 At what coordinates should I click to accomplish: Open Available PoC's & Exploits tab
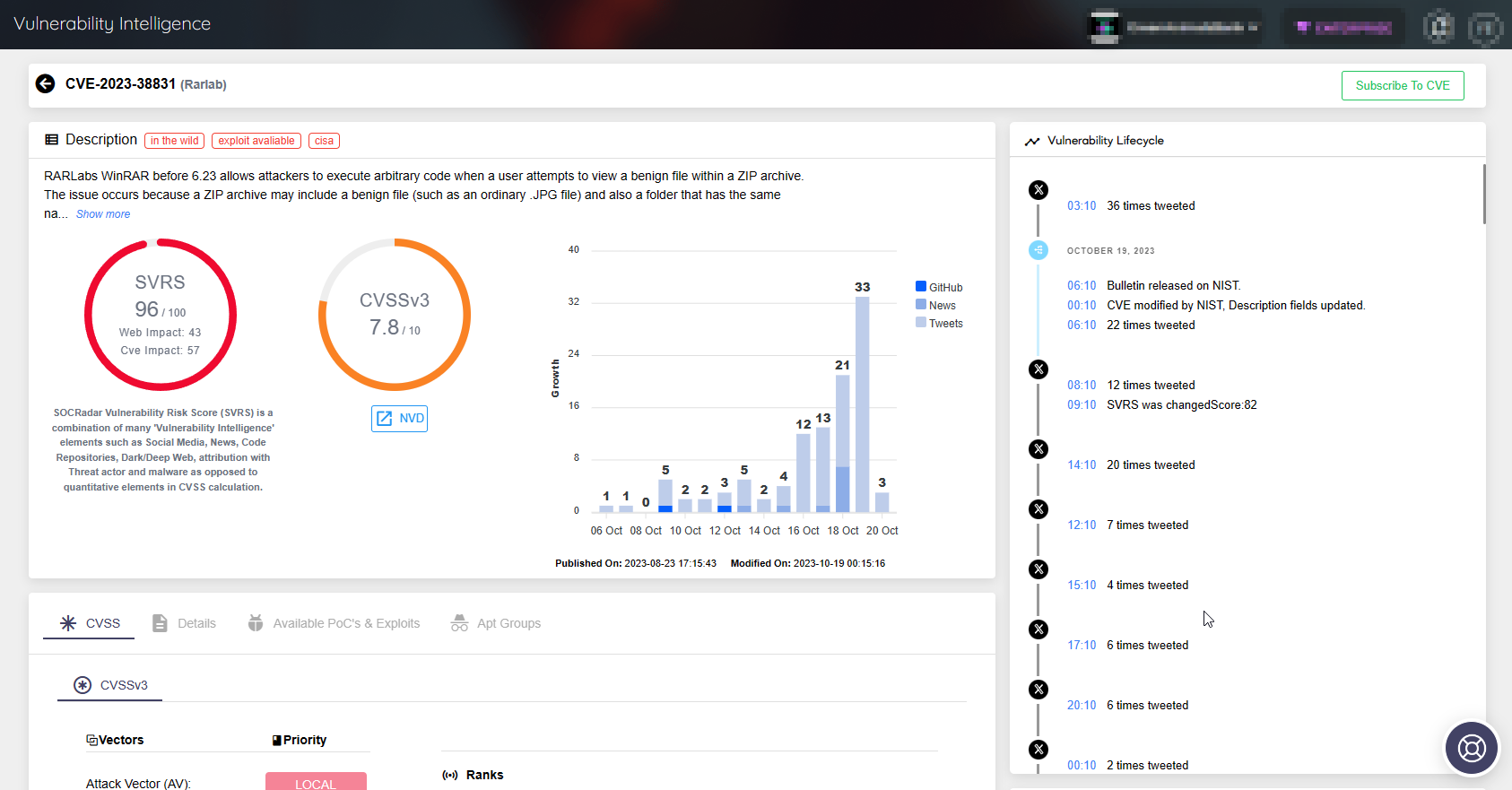(x=334, y=623)
